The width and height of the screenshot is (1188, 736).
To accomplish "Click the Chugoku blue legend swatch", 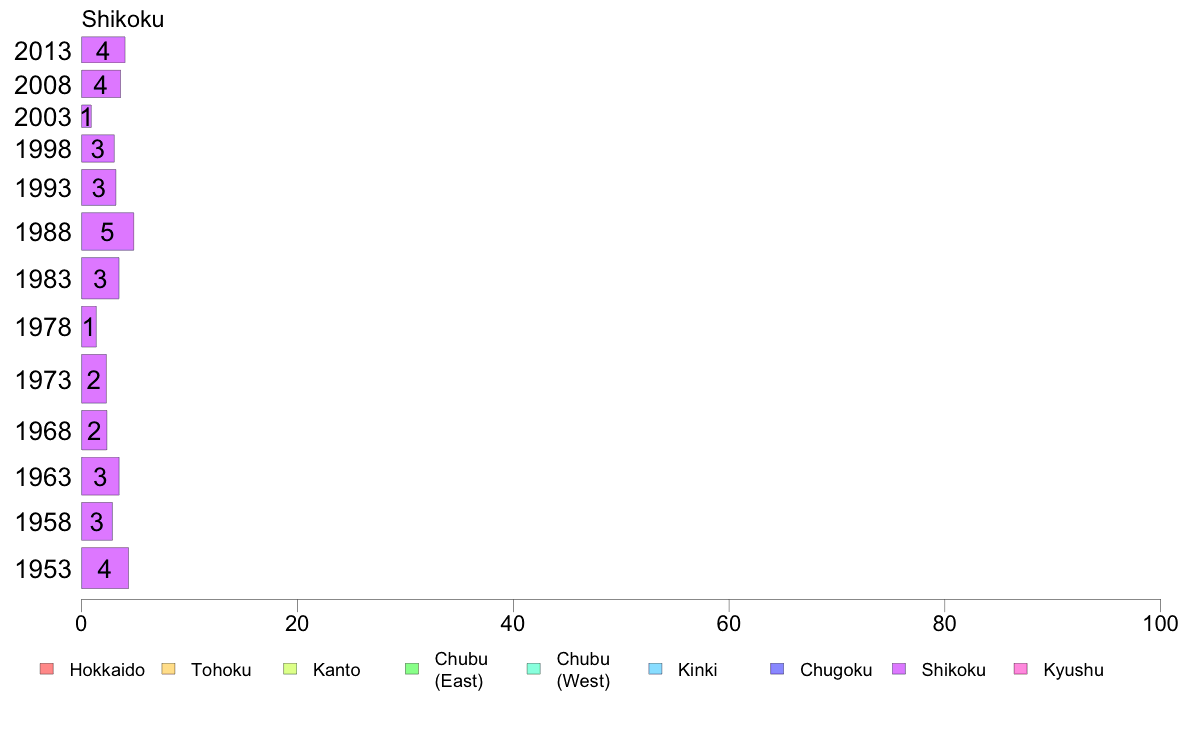I will [x=777, y=669].
